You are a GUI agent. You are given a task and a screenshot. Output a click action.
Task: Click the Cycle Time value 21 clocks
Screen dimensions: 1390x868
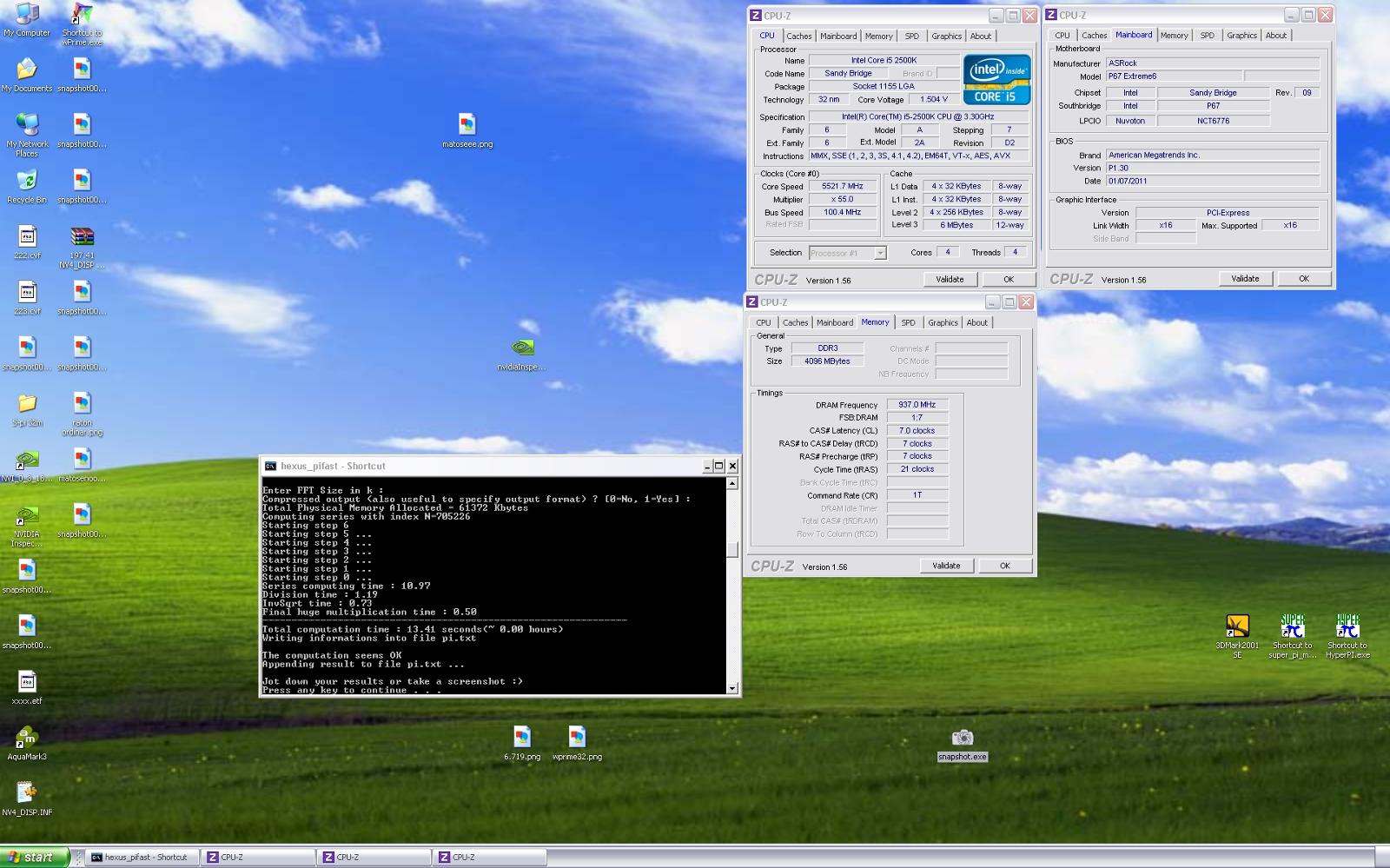coord(917,469)
